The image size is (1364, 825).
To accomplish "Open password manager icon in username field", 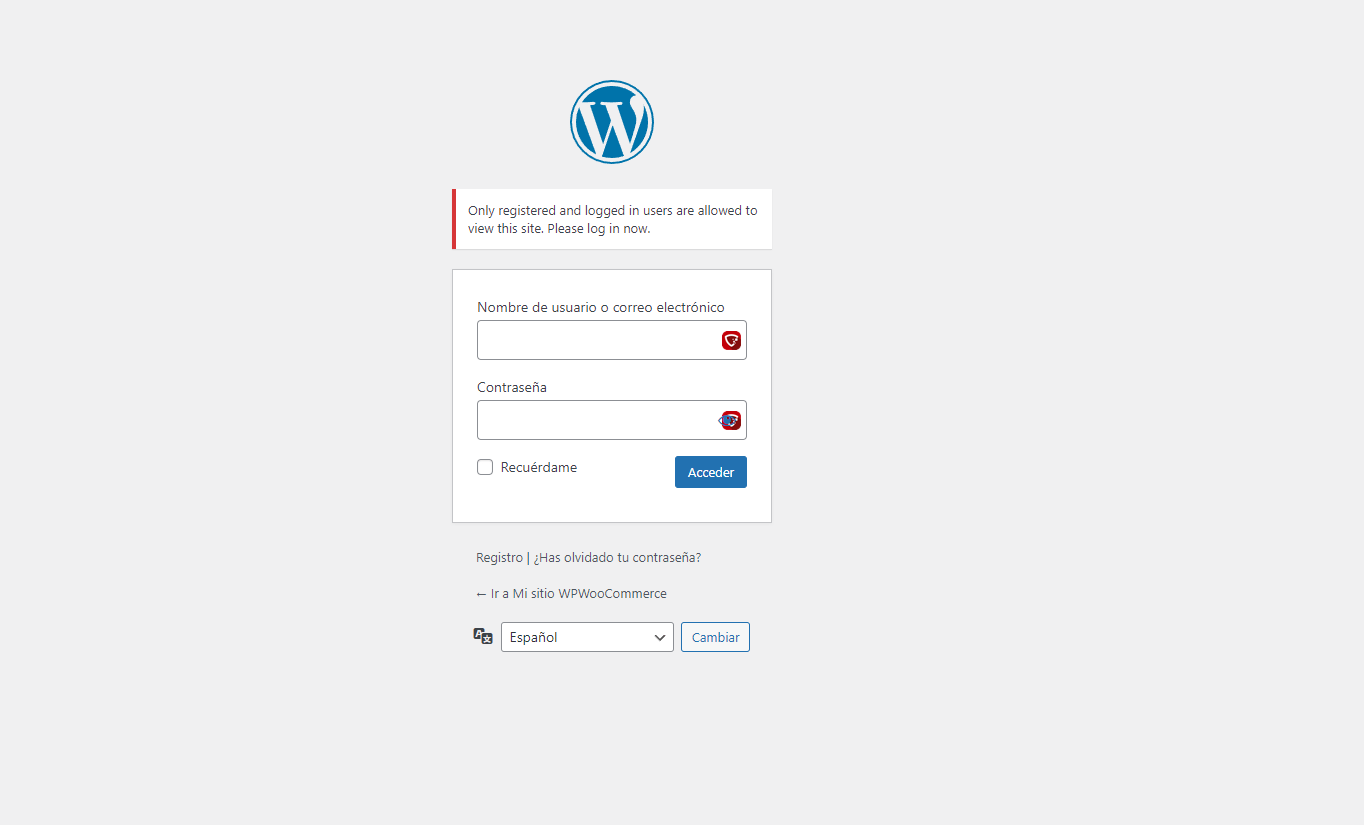I will [x=731, y=341].
